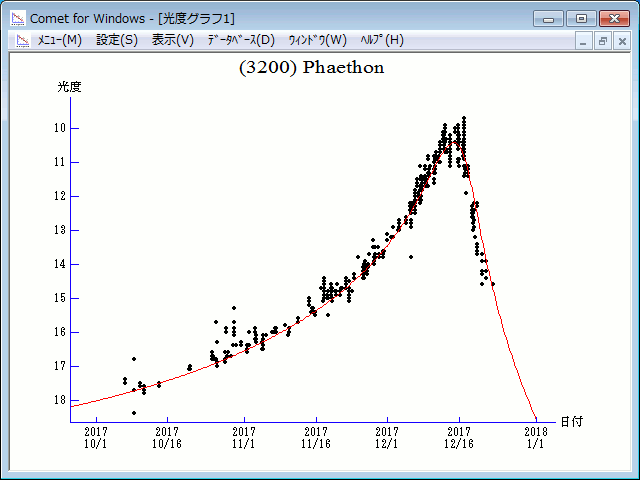Close the inner 光度グラフ1 graph document

[621, 41]
